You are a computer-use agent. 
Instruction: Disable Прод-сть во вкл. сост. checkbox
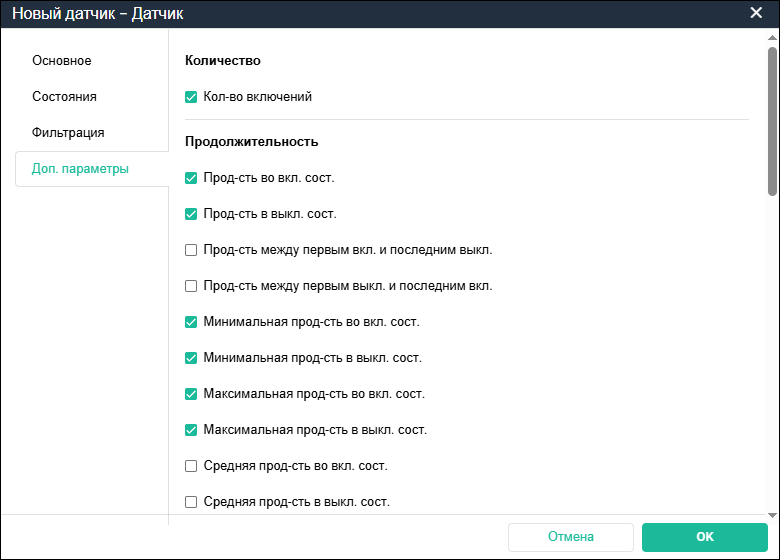pyautogui.click(x=191, y=178)
